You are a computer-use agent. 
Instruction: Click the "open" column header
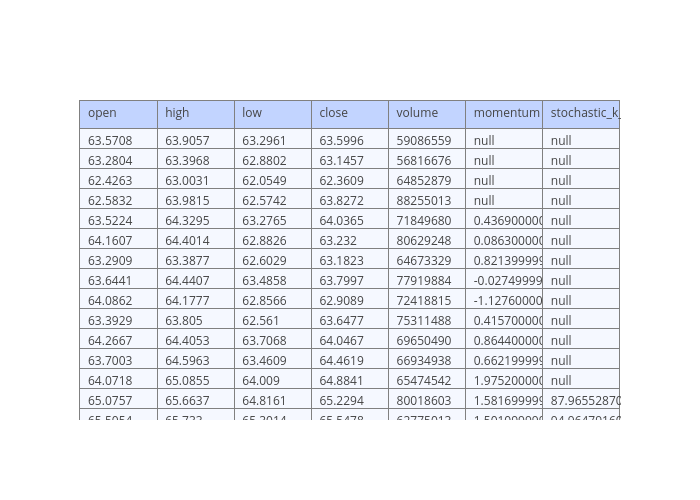118,114
